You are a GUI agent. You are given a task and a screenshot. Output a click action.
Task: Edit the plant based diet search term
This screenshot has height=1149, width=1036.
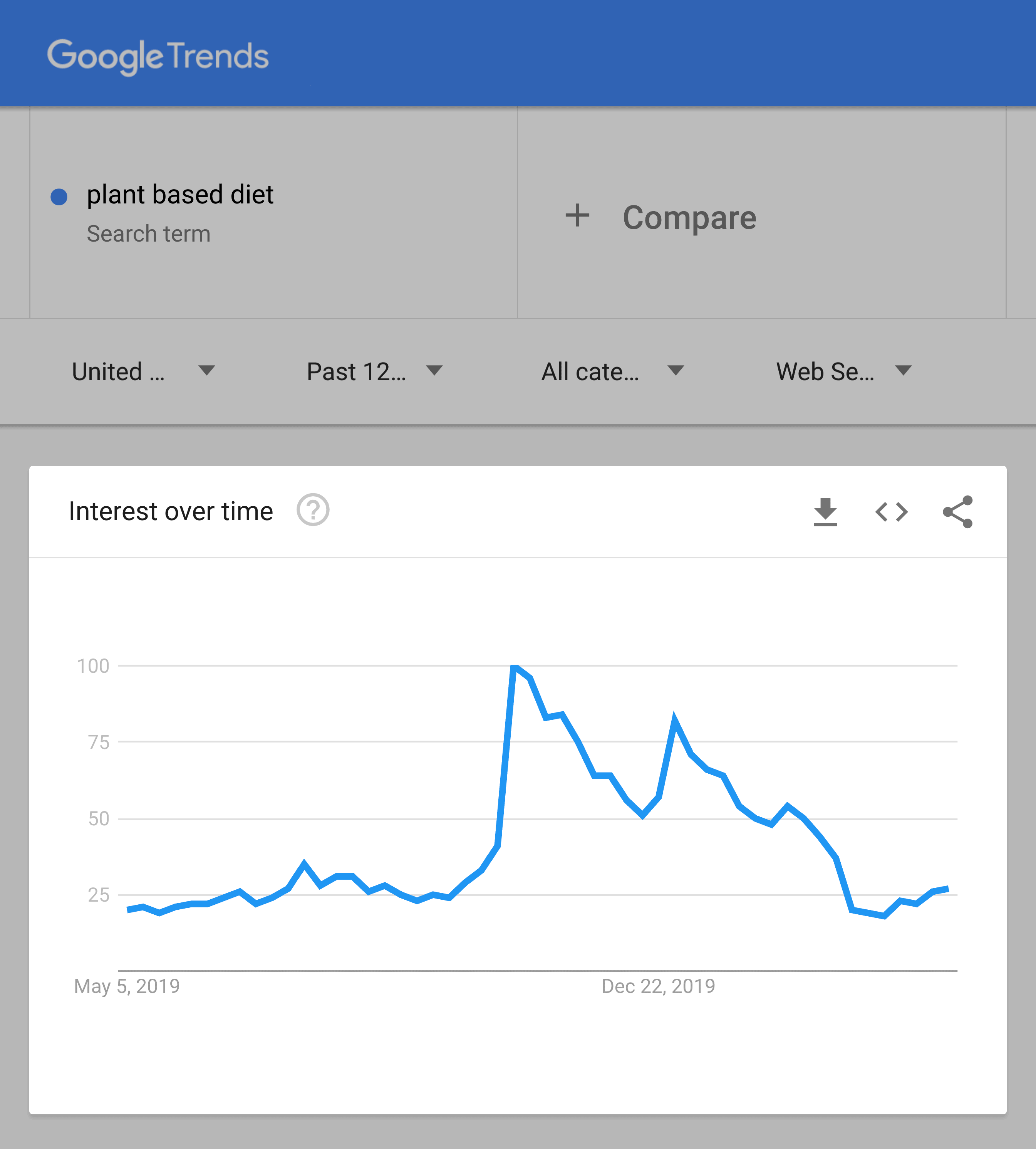pyautogui.click(x=180, y=195)
